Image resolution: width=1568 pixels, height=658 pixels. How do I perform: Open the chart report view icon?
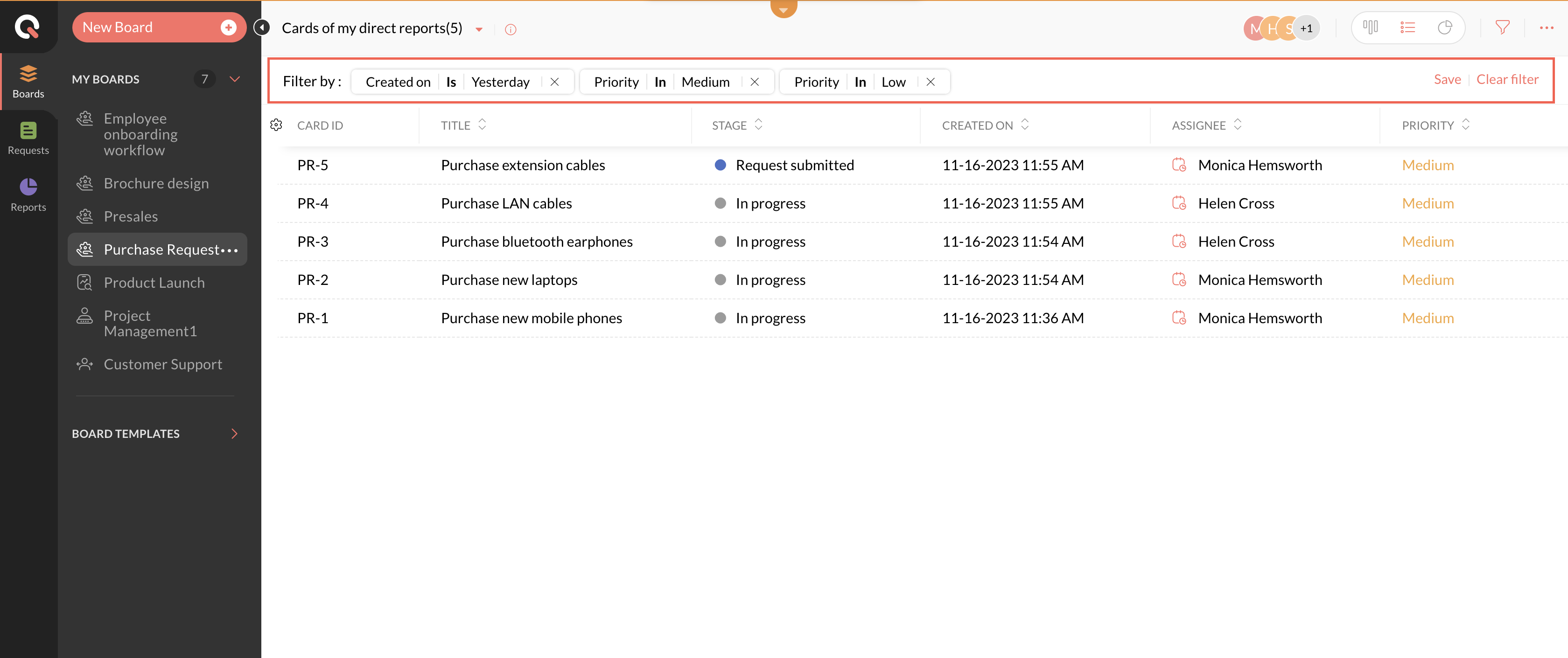pyautogui.click(x=1444, y=28)
